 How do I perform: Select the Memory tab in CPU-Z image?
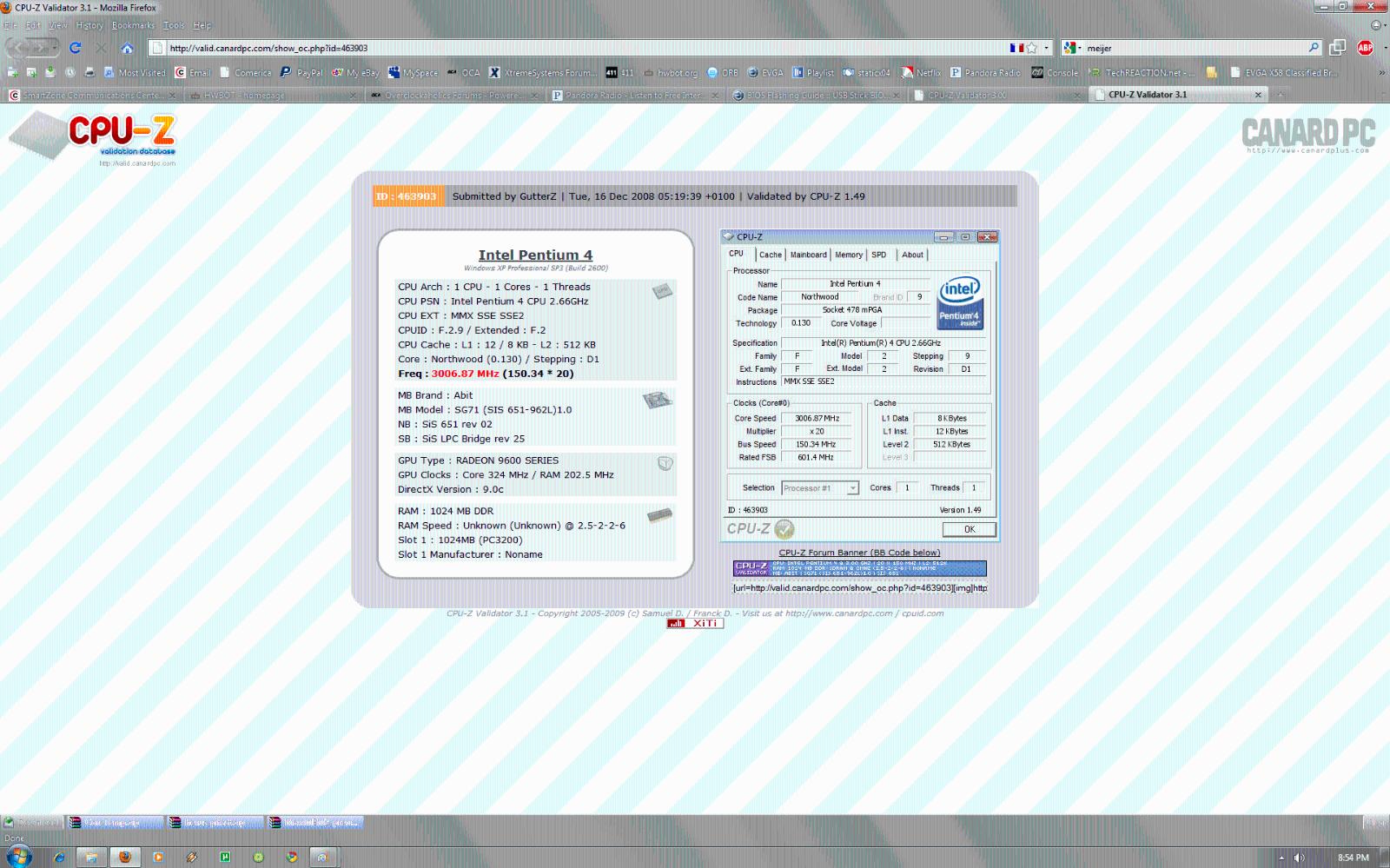coord(849,255)
